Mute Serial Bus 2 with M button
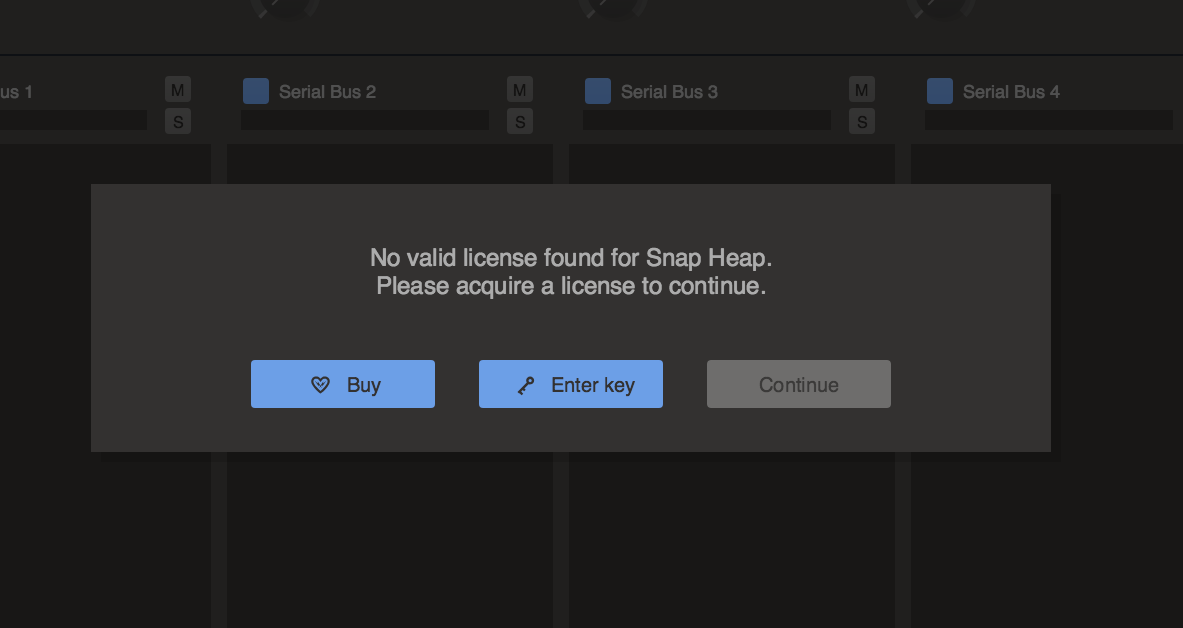The width and height of the screenshot is (1183, 628). [519, 90]
